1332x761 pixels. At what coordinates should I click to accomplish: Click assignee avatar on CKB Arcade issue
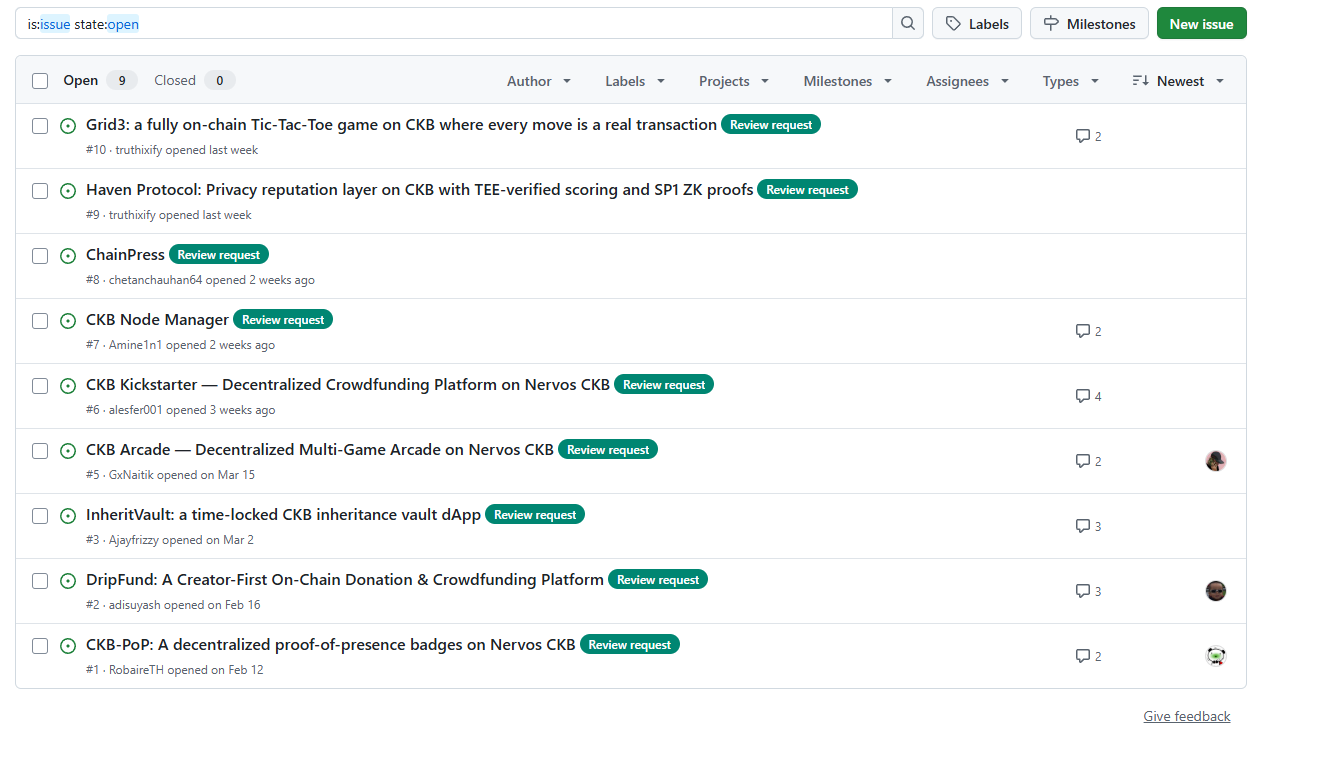(x=1215, y=461)
